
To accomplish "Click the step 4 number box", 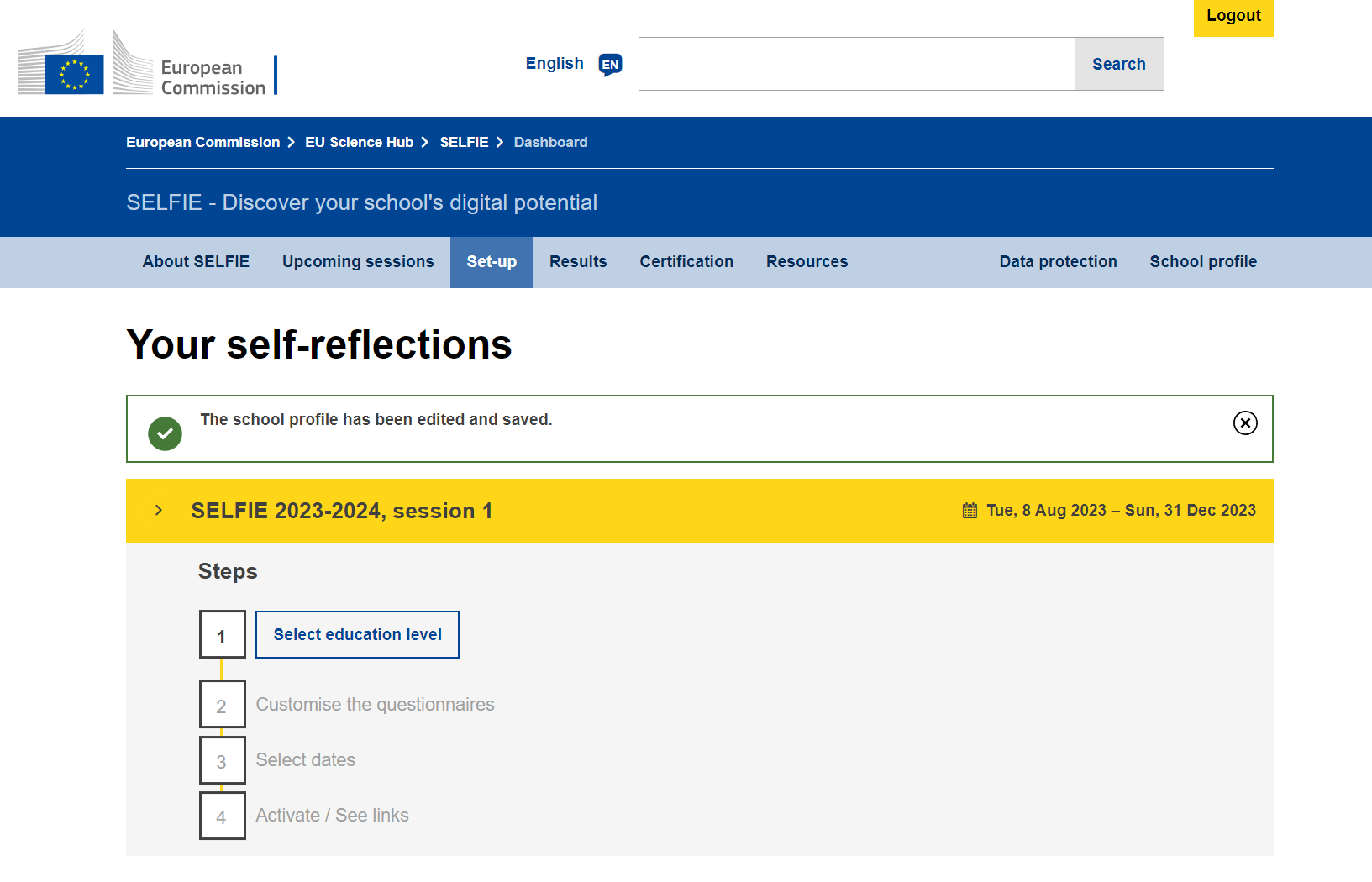I will point(222,816).
